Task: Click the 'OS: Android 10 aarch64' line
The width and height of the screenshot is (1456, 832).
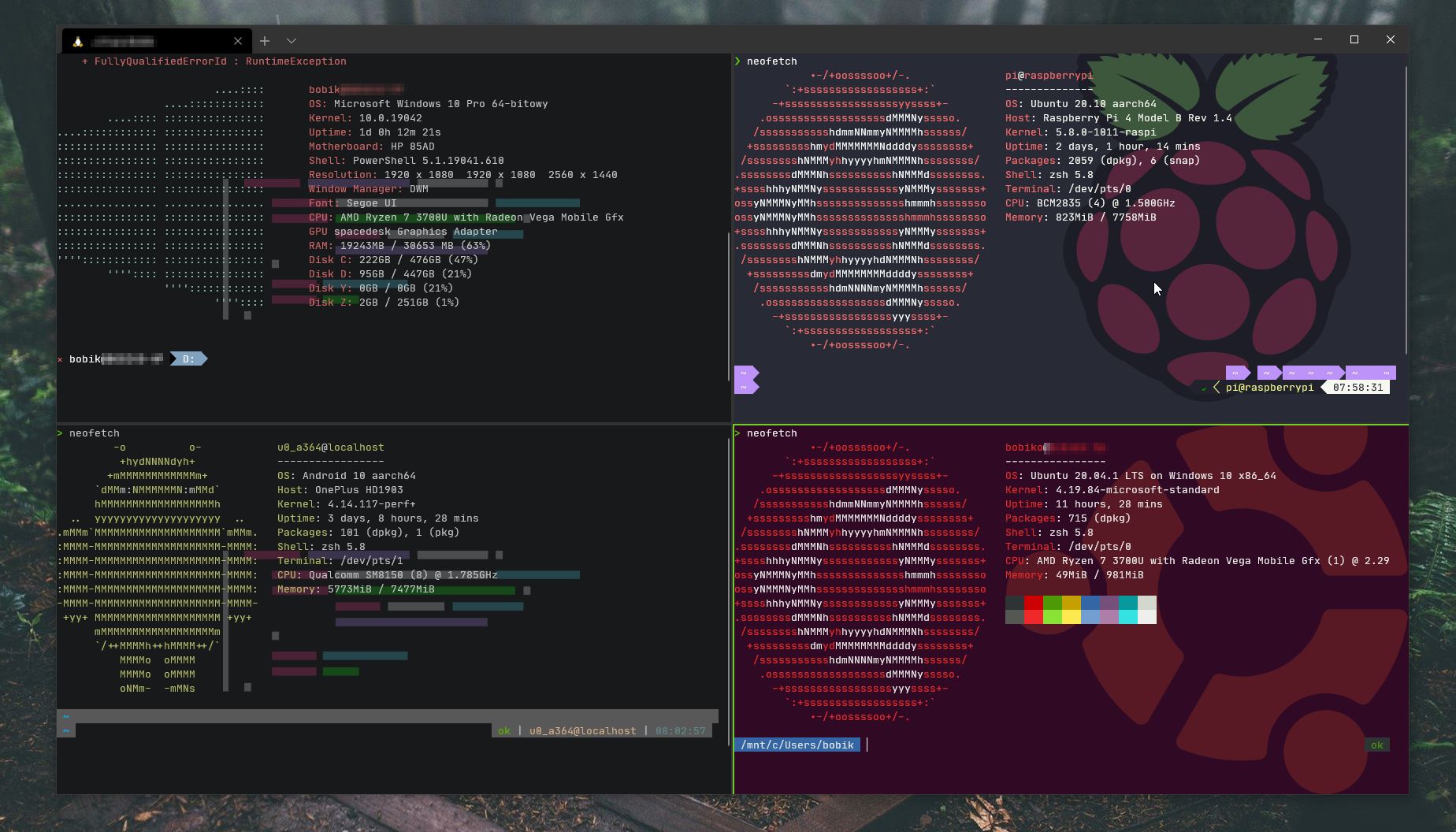Action: 347,476
